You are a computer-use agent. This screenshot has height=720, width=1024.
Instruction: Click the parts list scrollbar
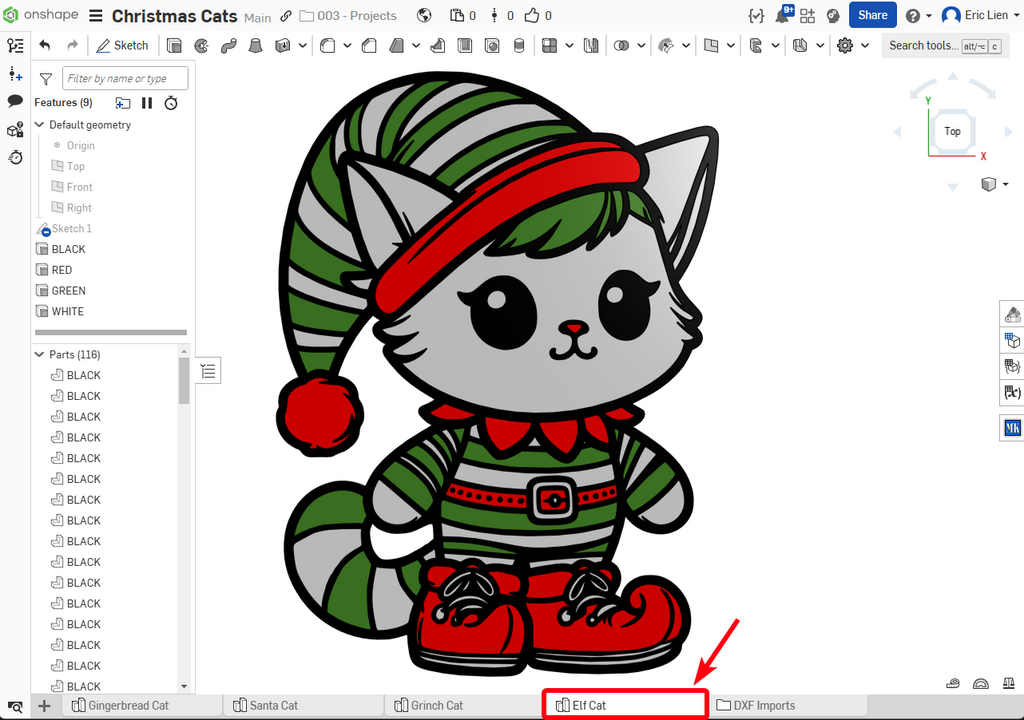coord(184,380)
